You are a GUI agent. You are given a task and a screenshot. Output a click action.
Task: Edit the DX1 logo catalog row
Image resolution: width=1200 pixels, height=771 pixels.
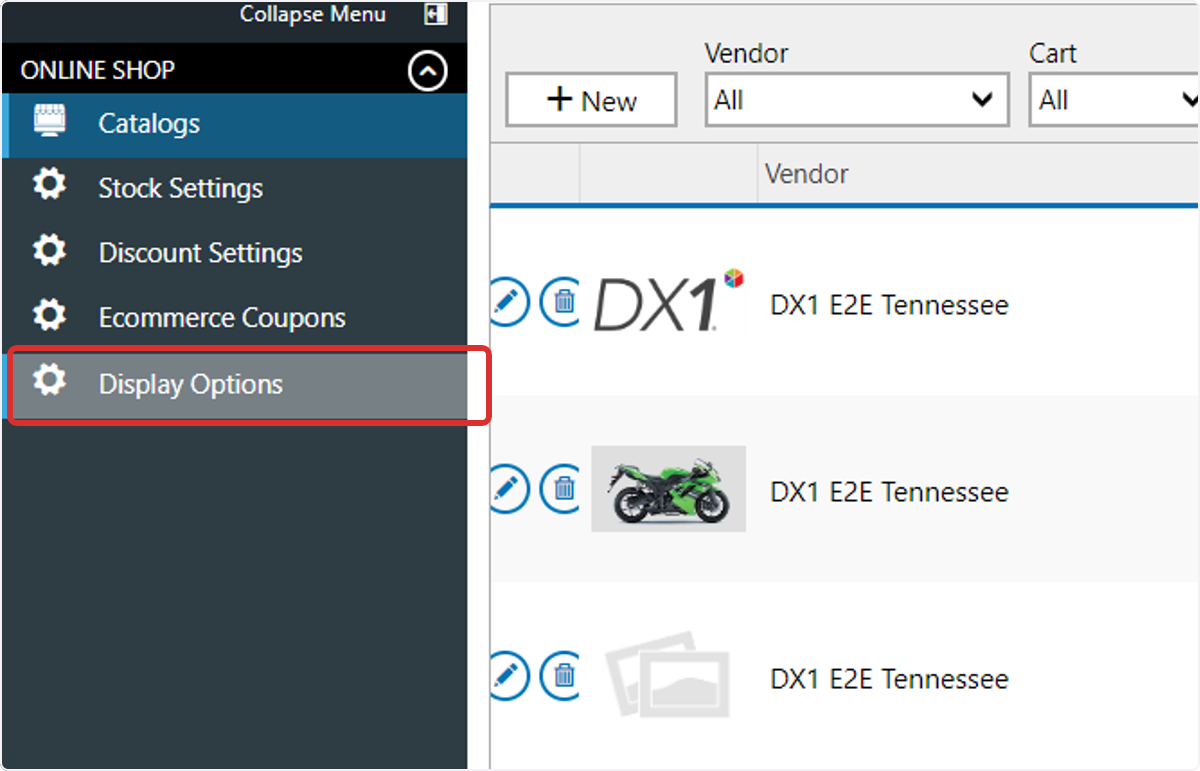click(x=510, y=301)
